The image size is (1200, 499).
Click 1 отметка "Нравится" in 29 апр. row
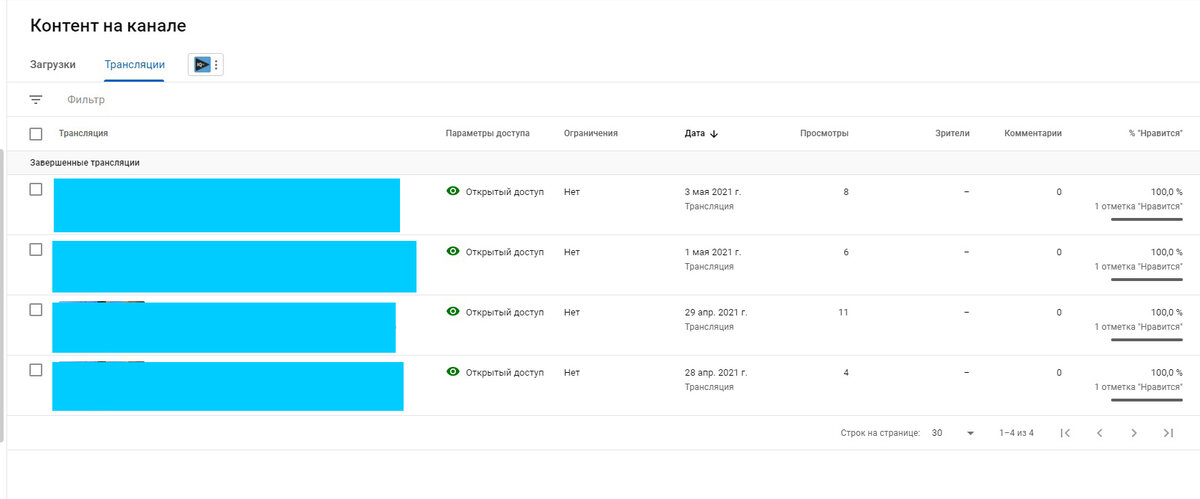click(x=1138, y=327)
